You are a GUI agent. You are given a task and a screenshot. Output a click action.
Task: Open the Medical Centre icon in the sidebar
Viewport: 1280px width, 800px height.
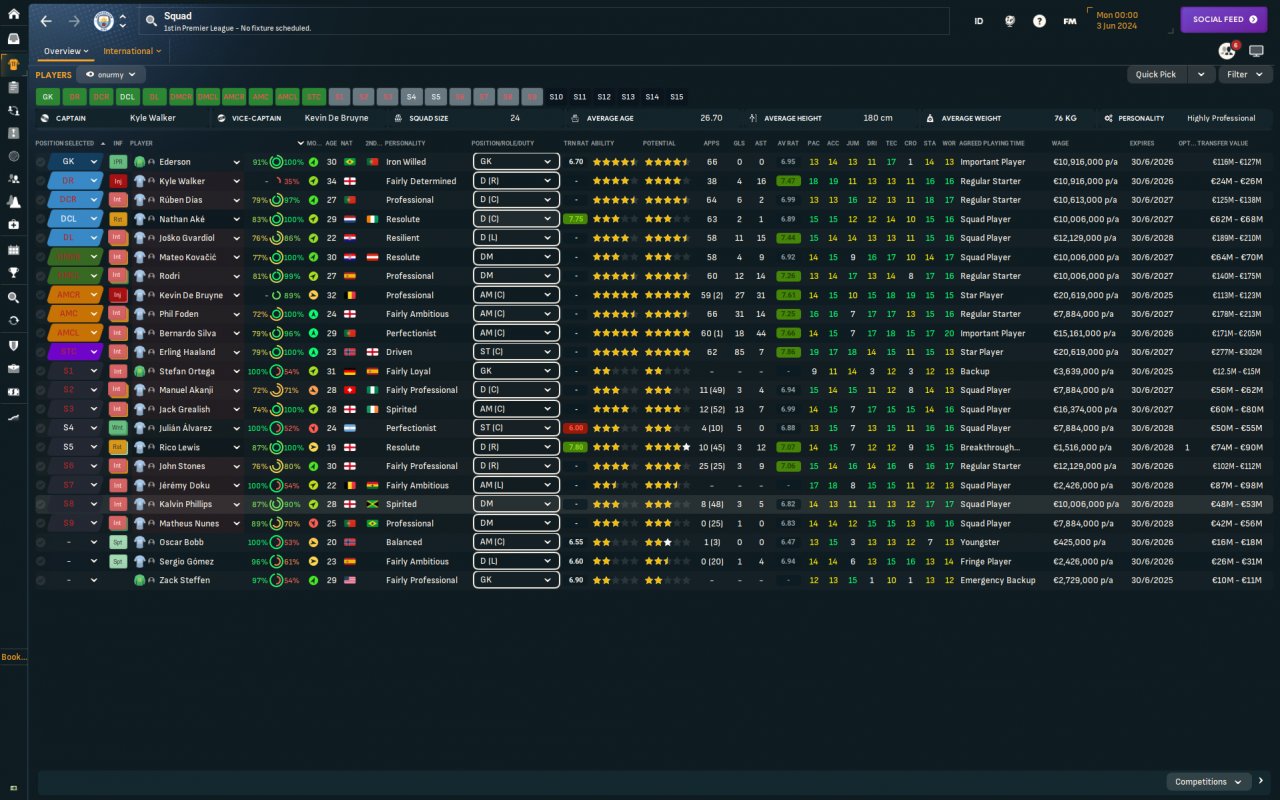[x=14, y=225]
